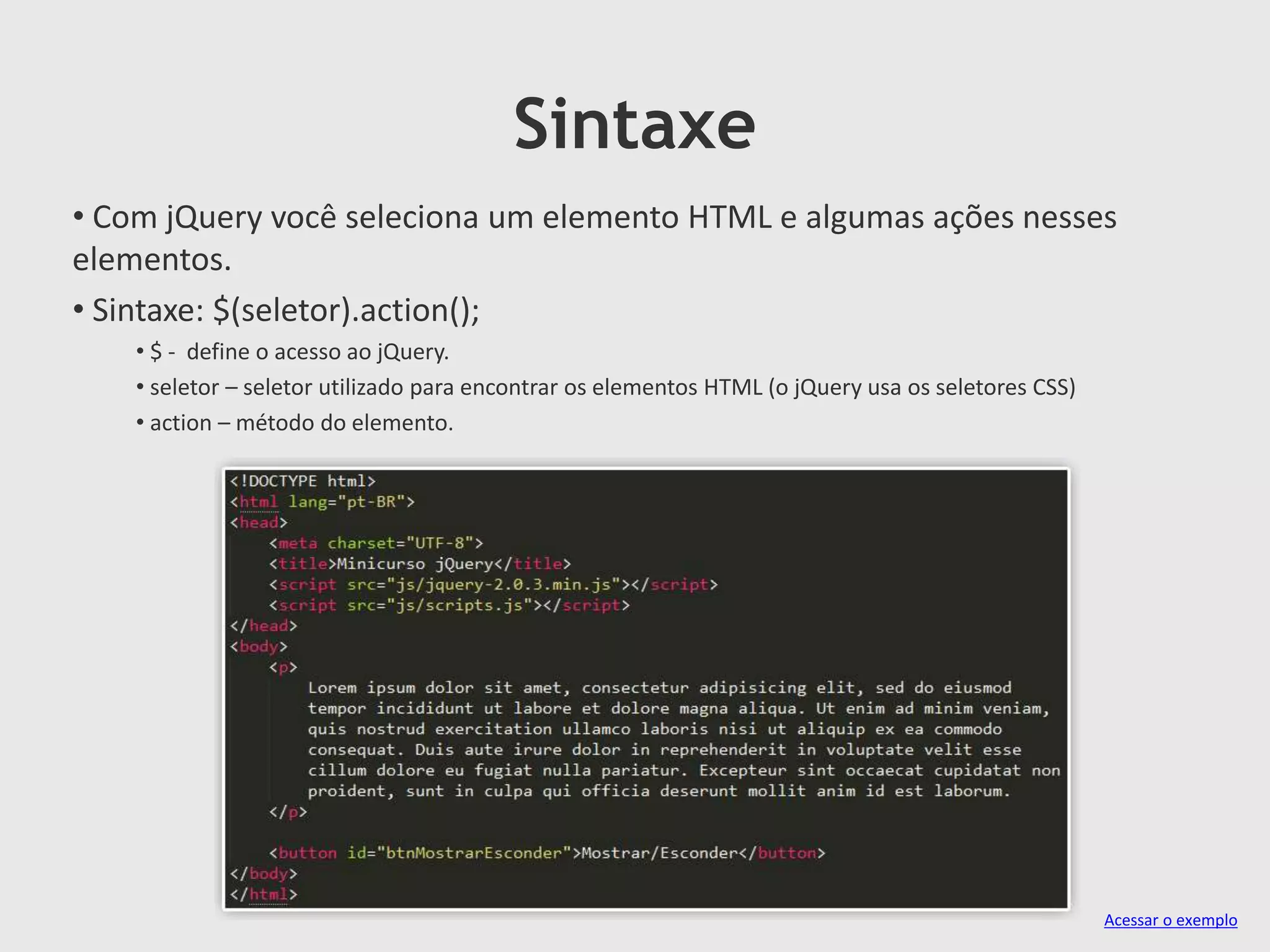
Task: Click the bullet 'Sintaxe: $(seletor).action();'
Action: (277, 310)
